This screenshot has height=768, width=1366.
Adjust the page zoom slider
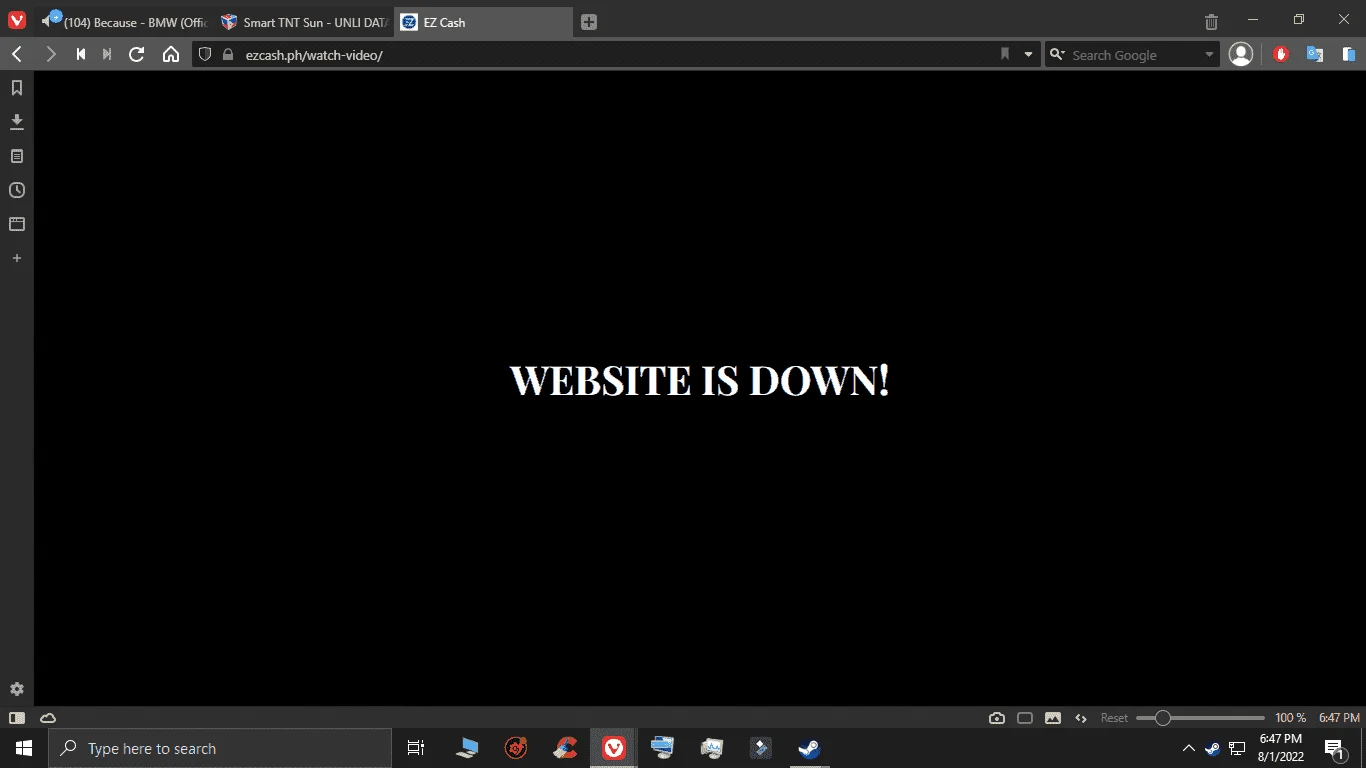tap(1200, 718)
